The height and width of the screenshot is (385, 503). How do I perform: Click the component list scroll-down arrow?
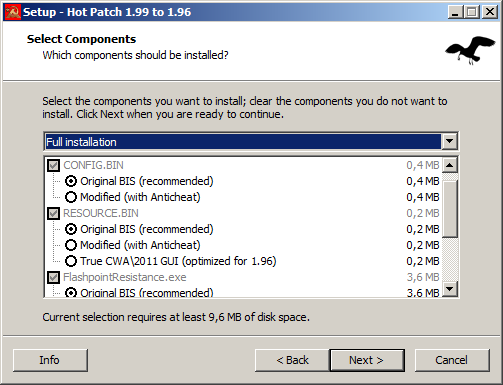click(450, 289)
